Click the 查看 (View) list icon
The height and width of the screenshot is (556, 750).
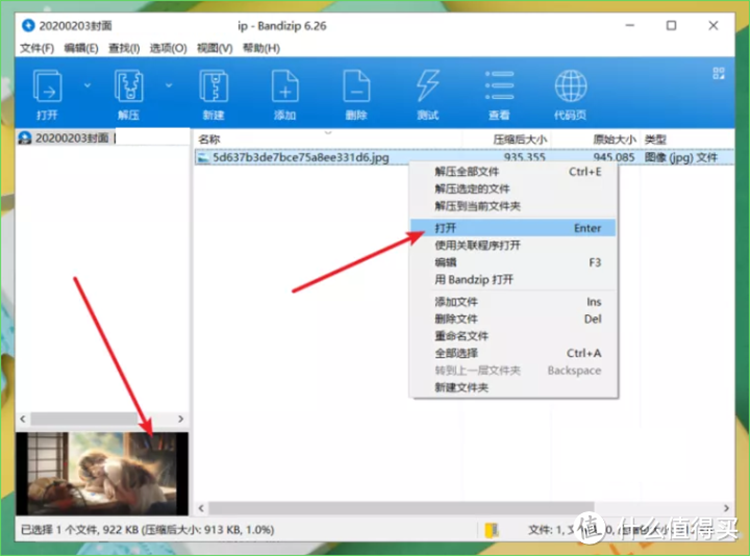(x=499, y=86)
